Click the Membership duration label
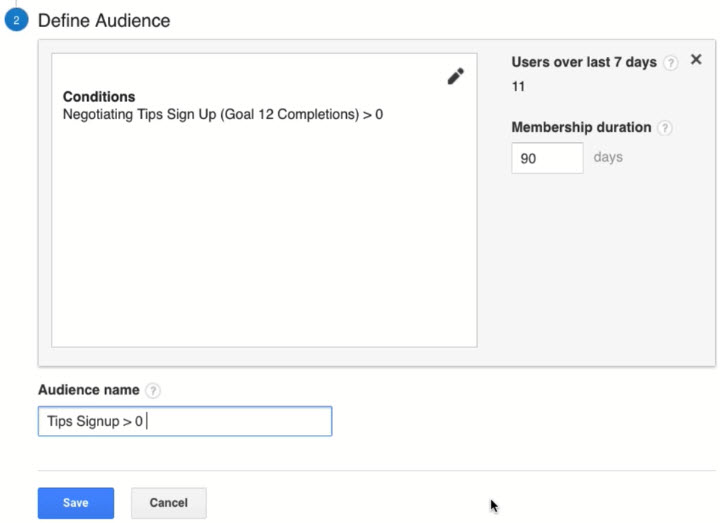 581,128
